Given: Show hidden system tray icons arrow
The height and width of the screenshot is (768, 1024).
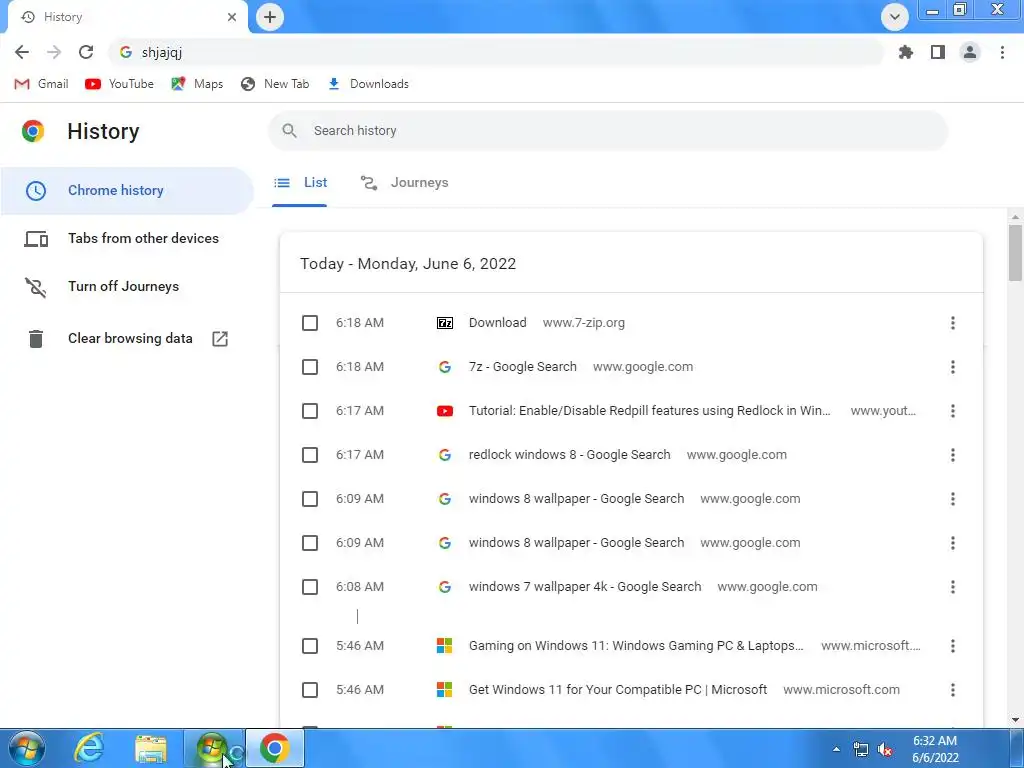Looking at the screenshot, I should (x=836, y=749).
